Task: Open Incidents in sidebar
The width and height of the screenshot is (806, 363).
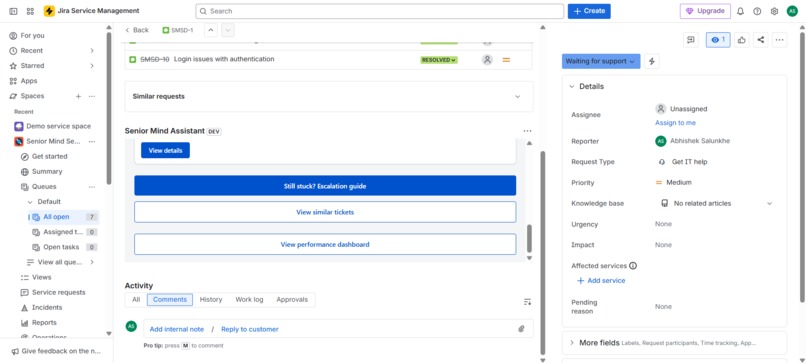Action: pyautogui.click(x=47, y=307)
